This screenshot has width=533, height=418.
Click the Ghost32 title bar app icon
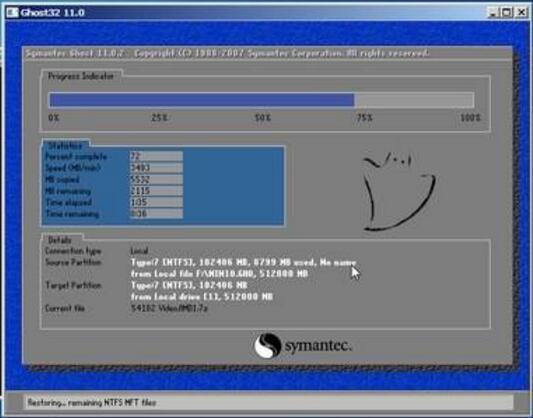coord(12,13)
